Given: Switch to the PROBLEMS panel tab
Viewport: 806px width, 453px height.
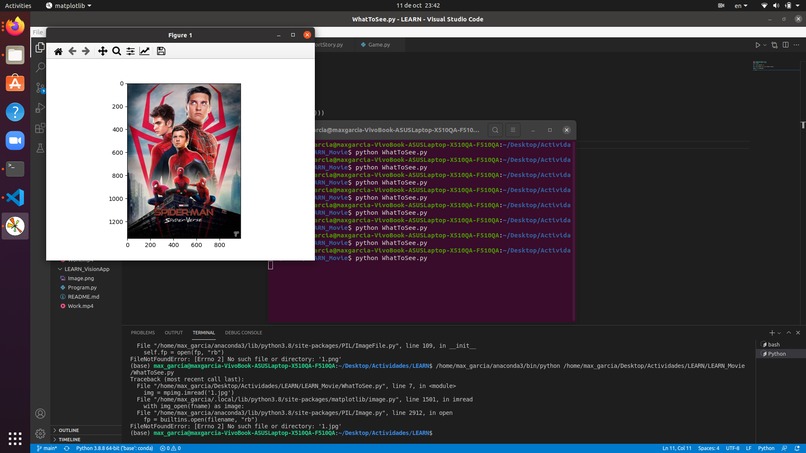Looking at the screenshot, I should pos(142,333).
